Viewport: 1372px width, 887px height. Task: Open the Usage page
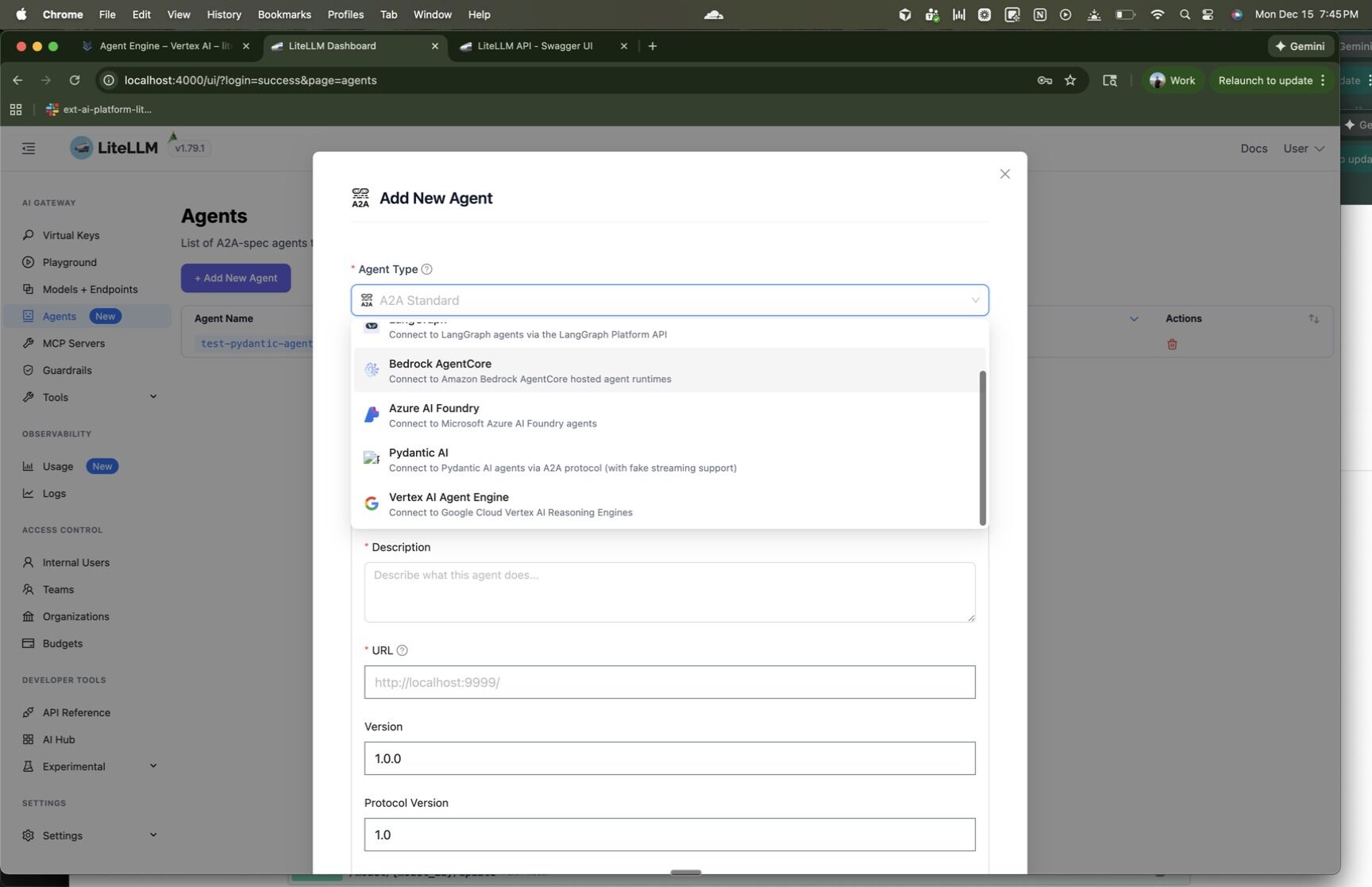pos(57,466)
